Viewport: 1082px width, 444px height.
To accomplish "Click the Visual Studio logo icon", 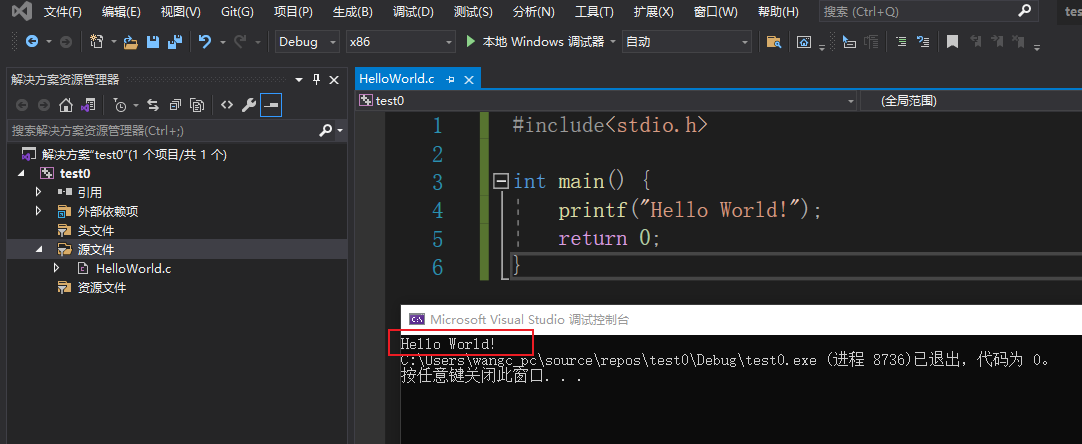I will 21,12.
